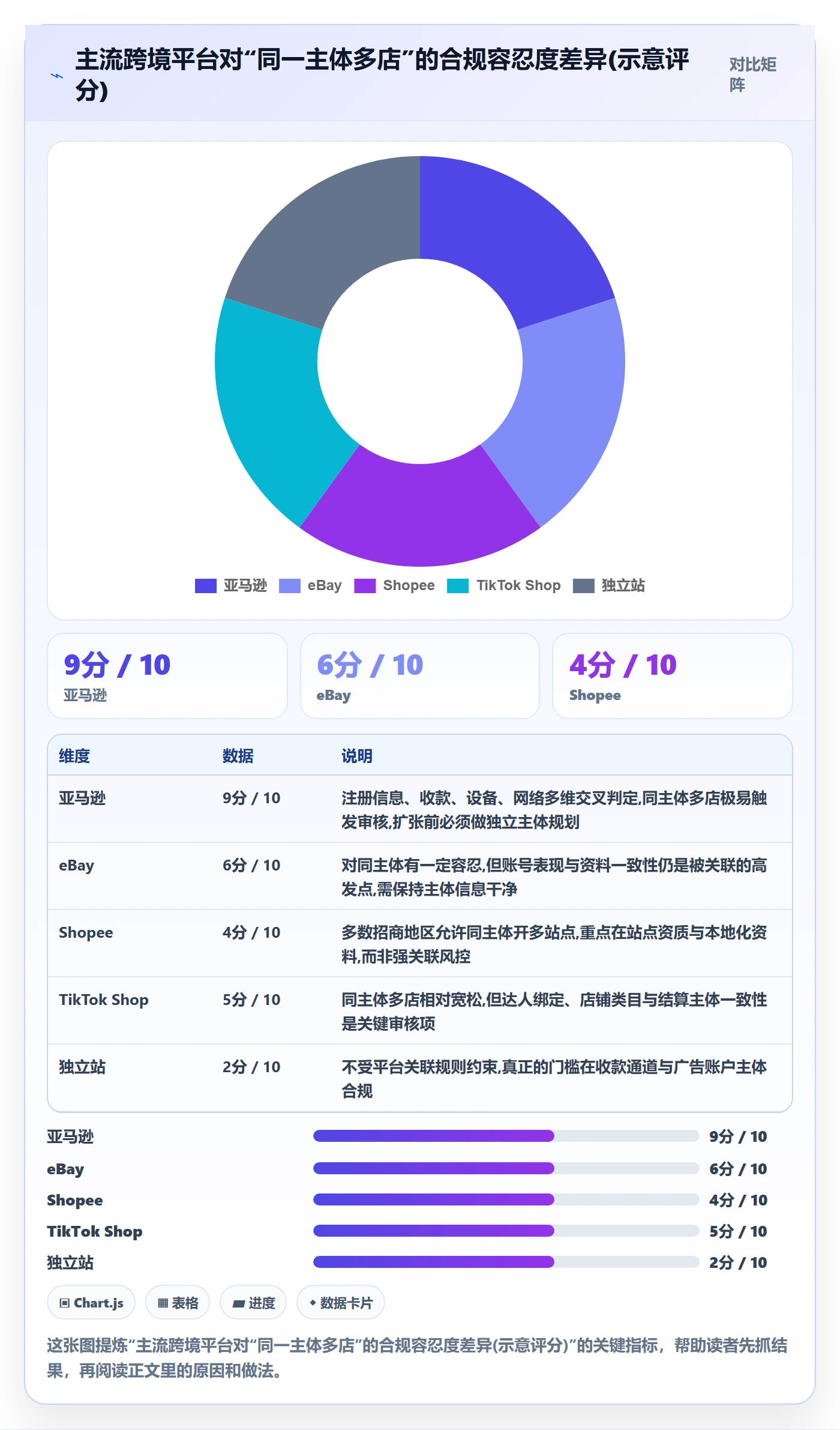Image resolution: width=840 pixels, height=1430 pixels.
Task: Toggle the 亚马逊 legend color box
Action: [x=205, y=585]
